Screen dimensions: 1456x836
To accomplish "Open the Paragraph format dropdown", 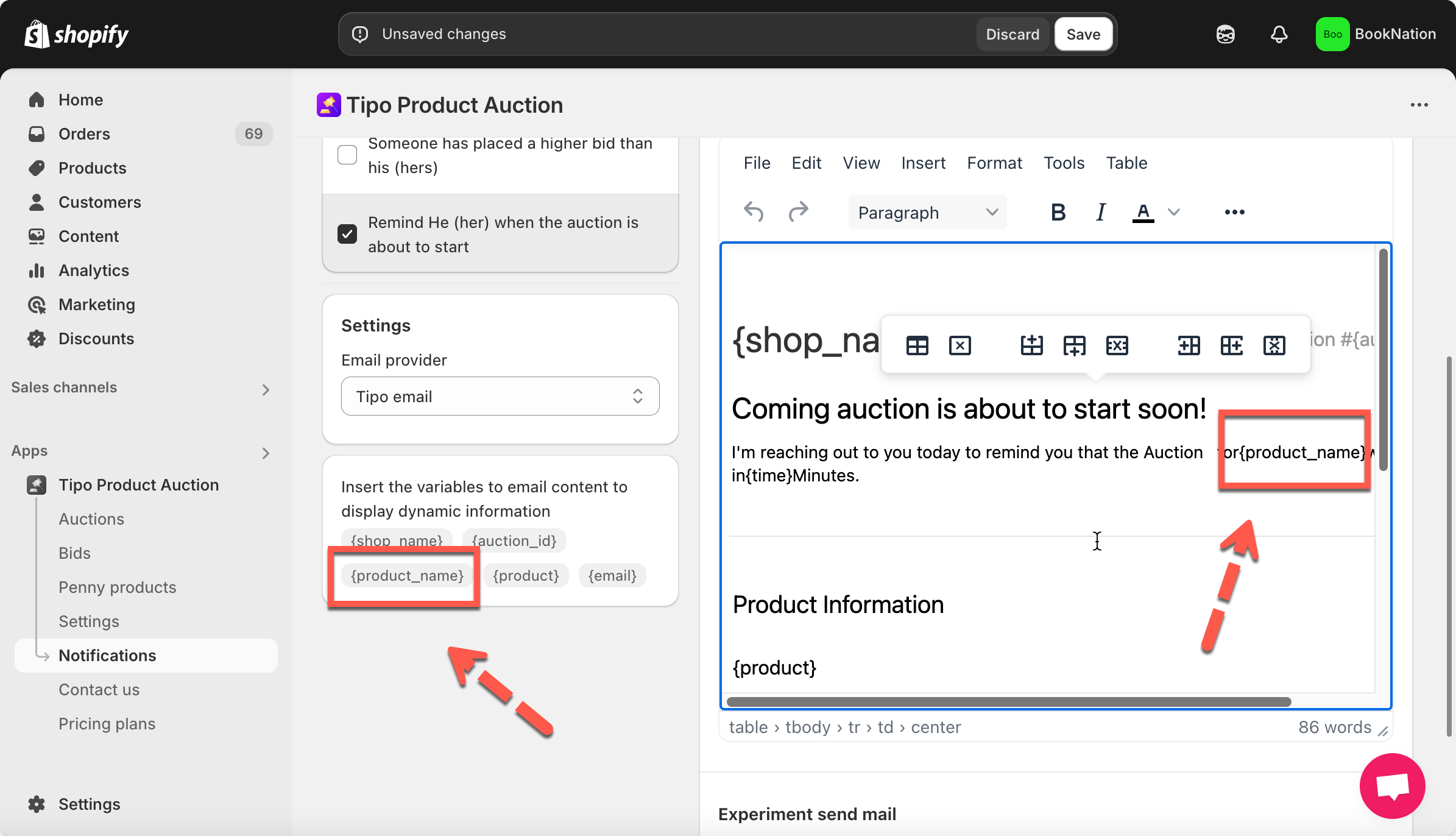I will coord(927,212).
